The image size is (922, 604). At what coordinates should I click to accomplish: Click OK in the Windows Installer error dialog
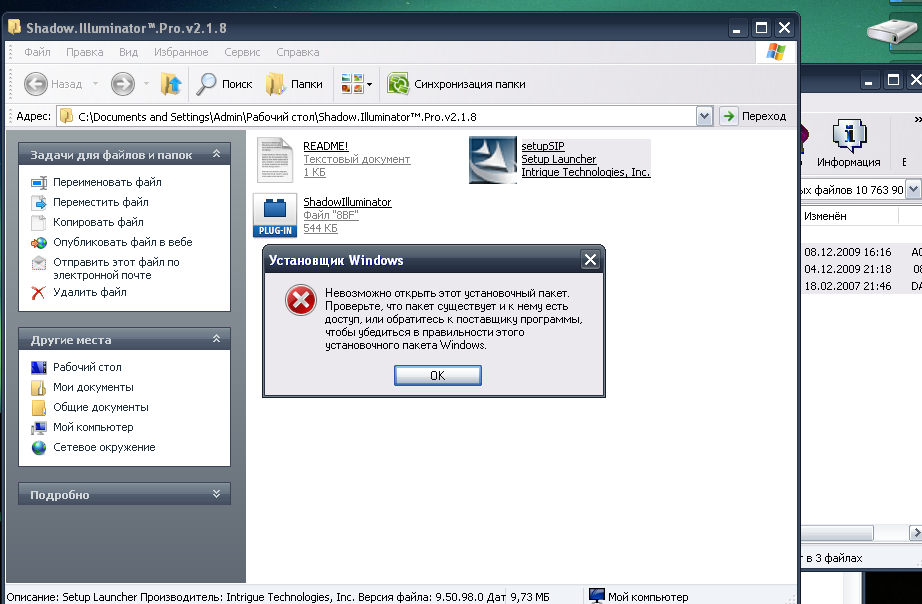[x=437, y=375]
